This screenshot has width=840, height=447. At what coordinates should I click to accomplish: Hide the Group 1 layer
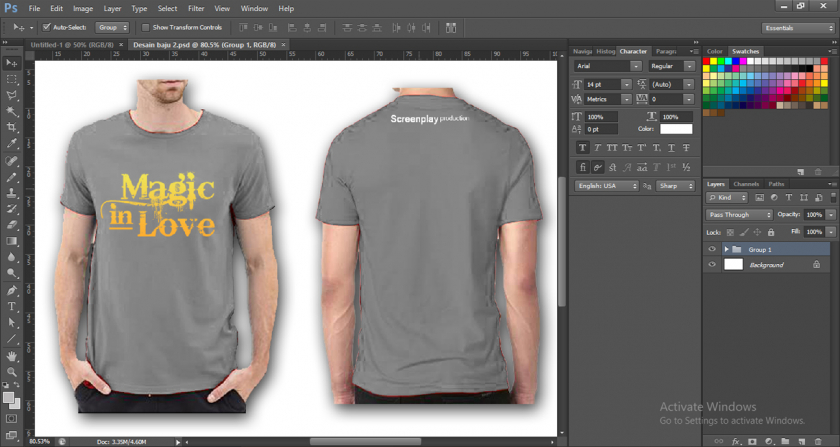(712, 249)
